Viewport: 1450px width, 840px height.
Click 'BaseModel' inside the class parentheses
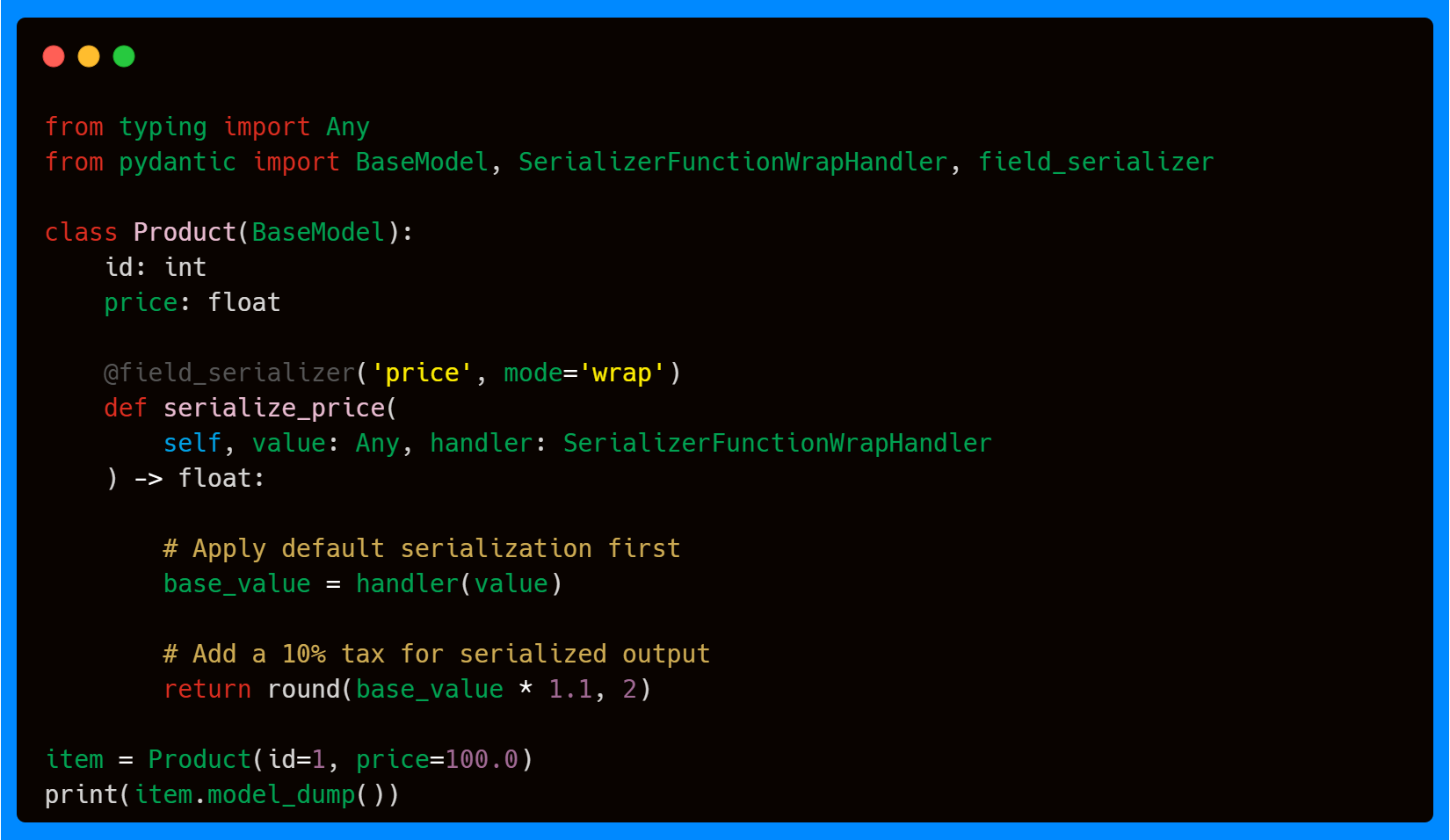point(318,232)
